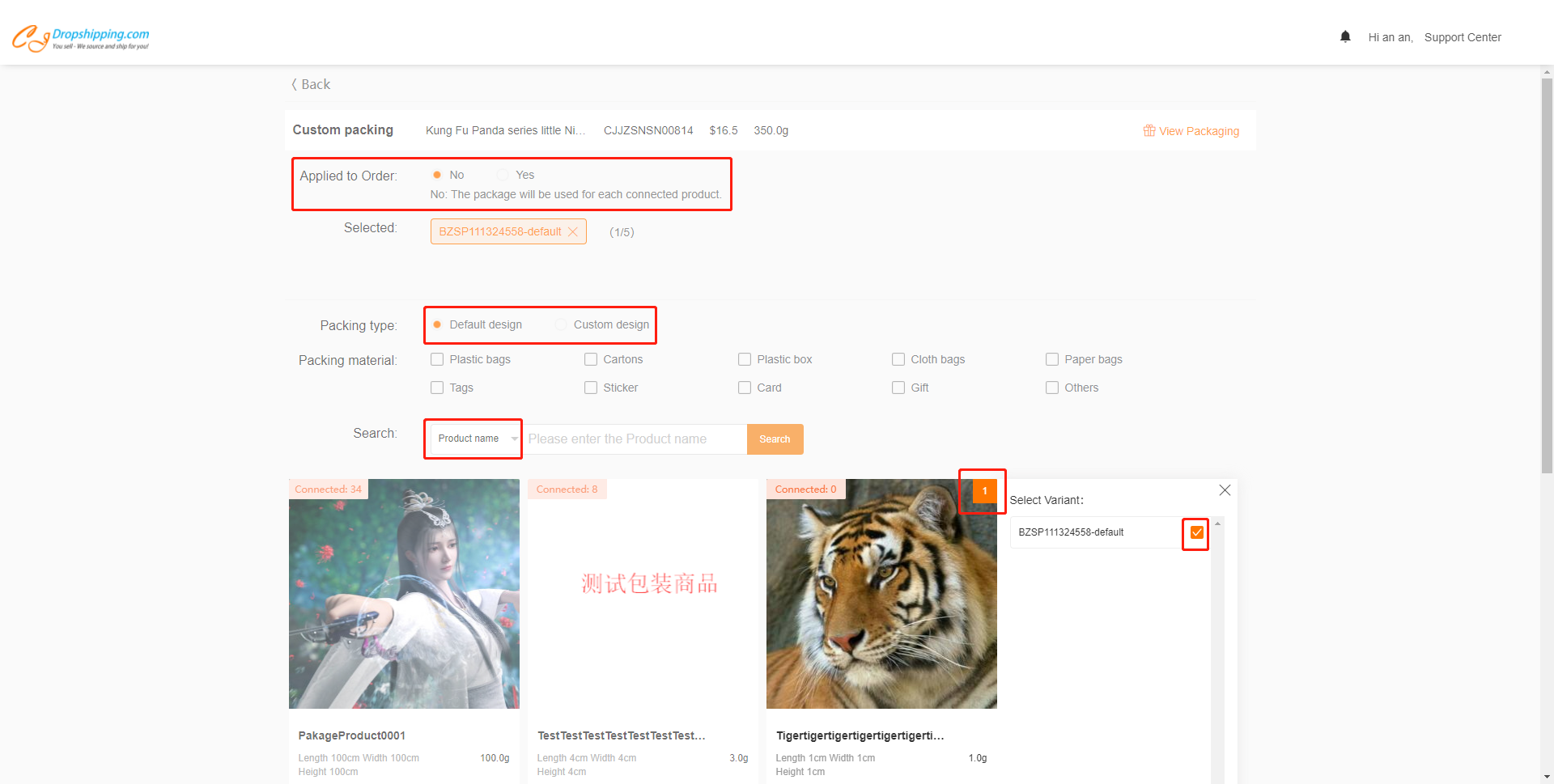This screenshot has height=784, width=1554.
Task: Click the orange Search button
Action: (x=775, y=439)
